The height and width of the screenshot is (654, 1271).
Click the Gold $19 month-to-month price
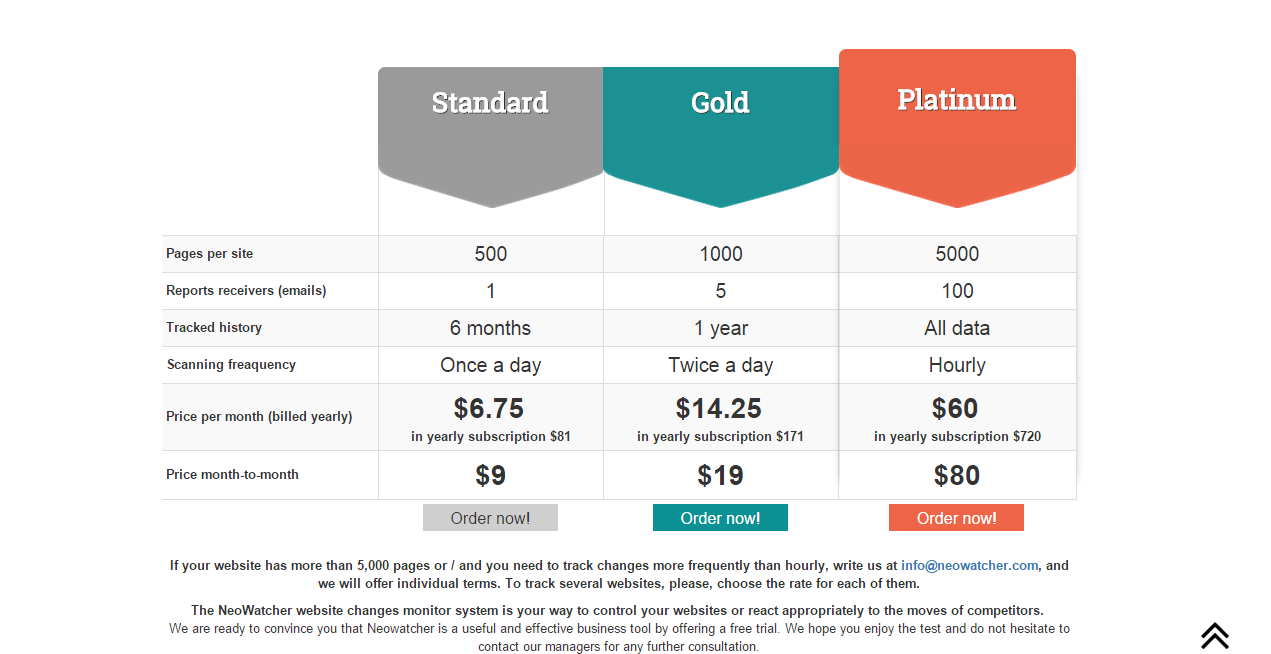point(719,475)
